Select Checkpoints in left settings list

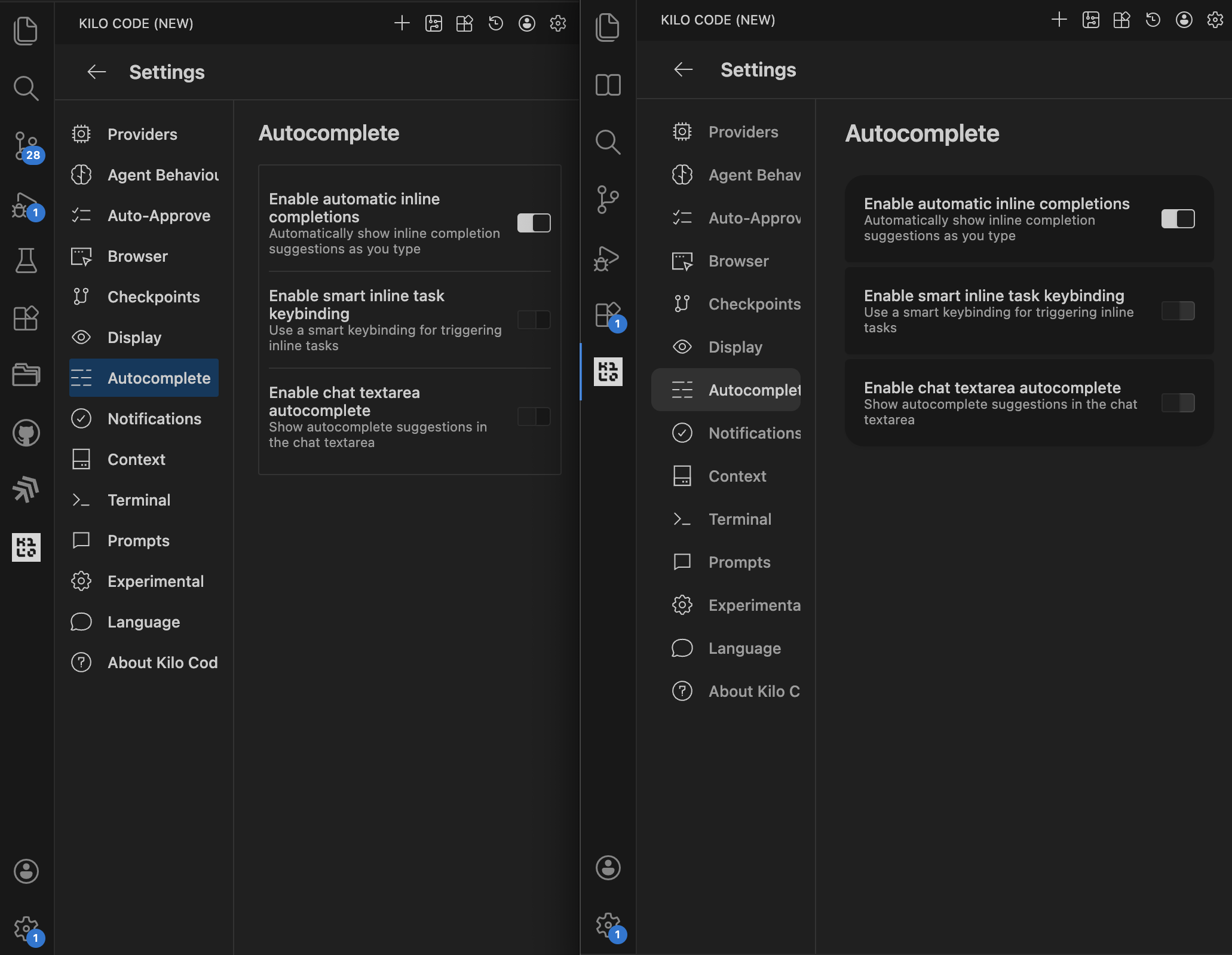pyautogui.click(x=153, y=297)
